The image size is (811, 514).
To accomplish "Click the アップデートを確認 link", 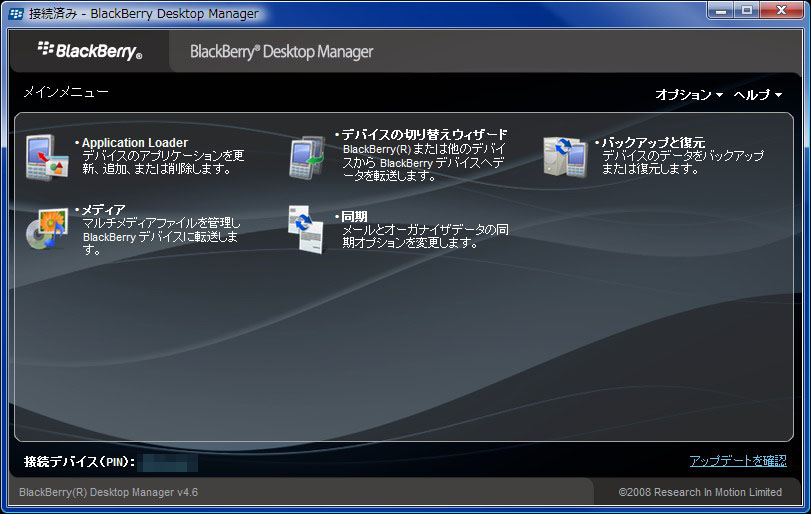I will click(737, 461).
